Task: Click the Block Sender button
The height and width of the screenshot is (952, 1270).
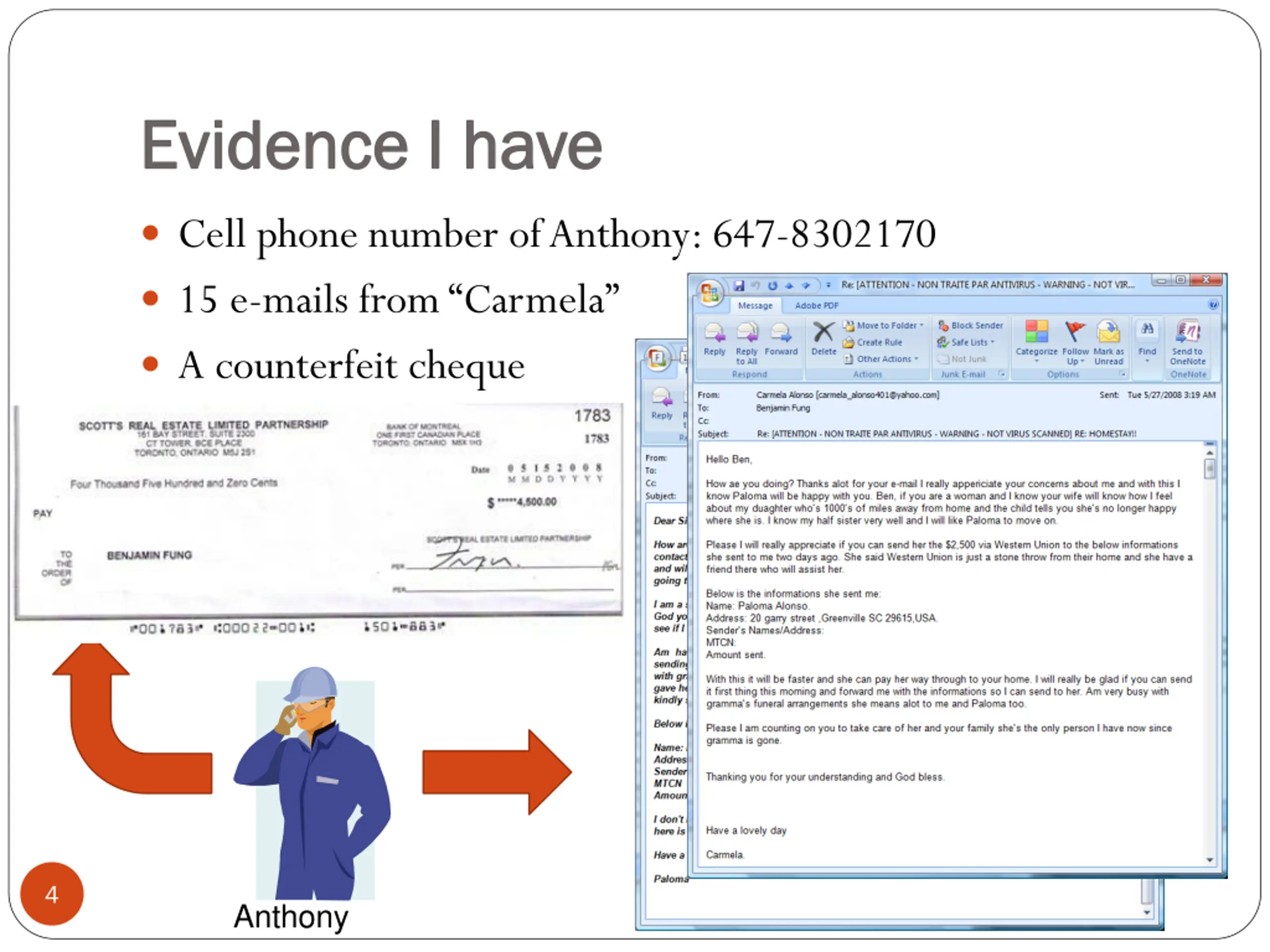Action: 970,325
